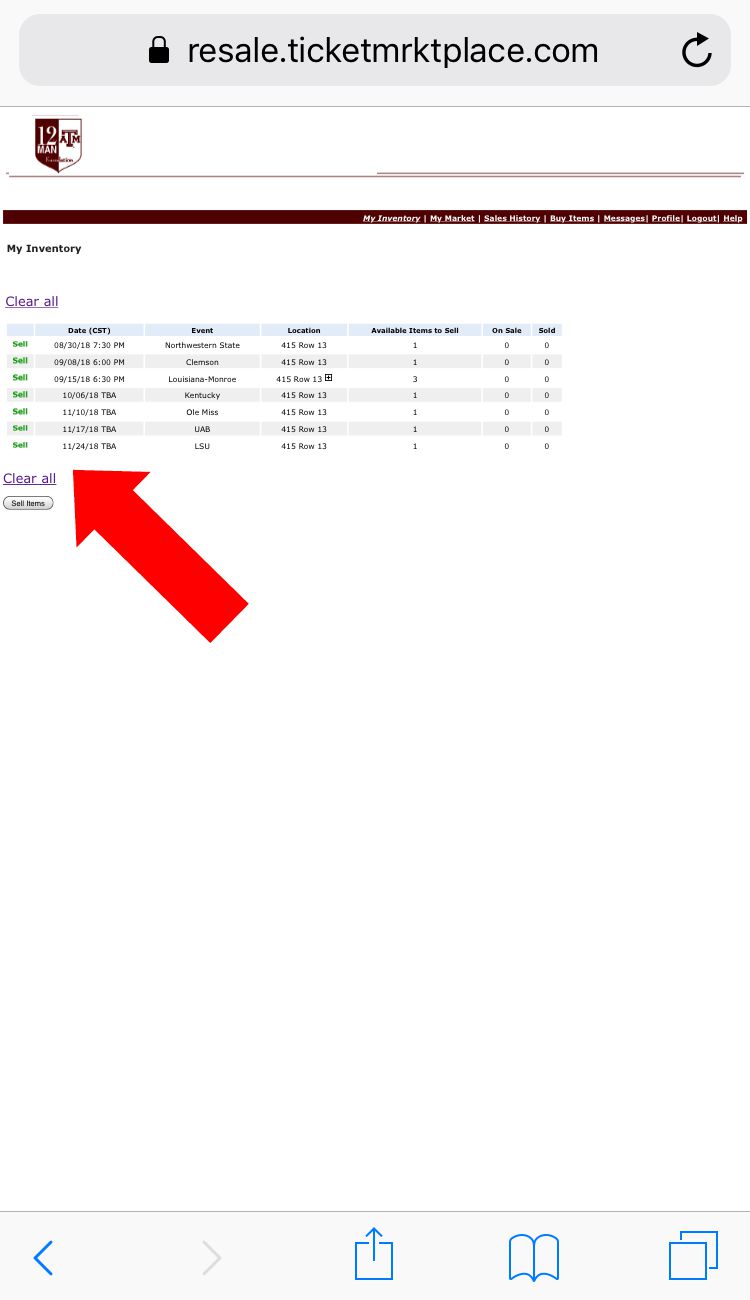
Task: Open the Safari share sheet
Action: click(x=375, y=1253)
